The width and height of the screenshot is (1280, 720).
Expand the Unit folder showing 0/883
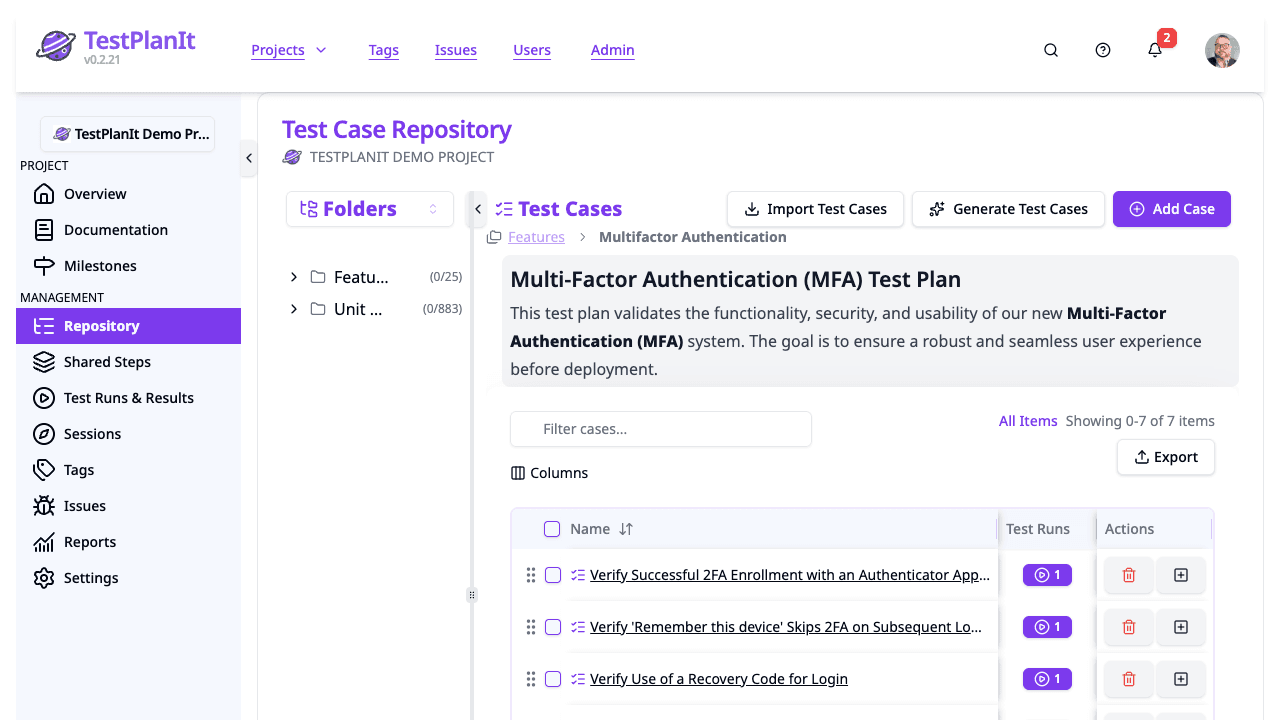click(293, 309)
